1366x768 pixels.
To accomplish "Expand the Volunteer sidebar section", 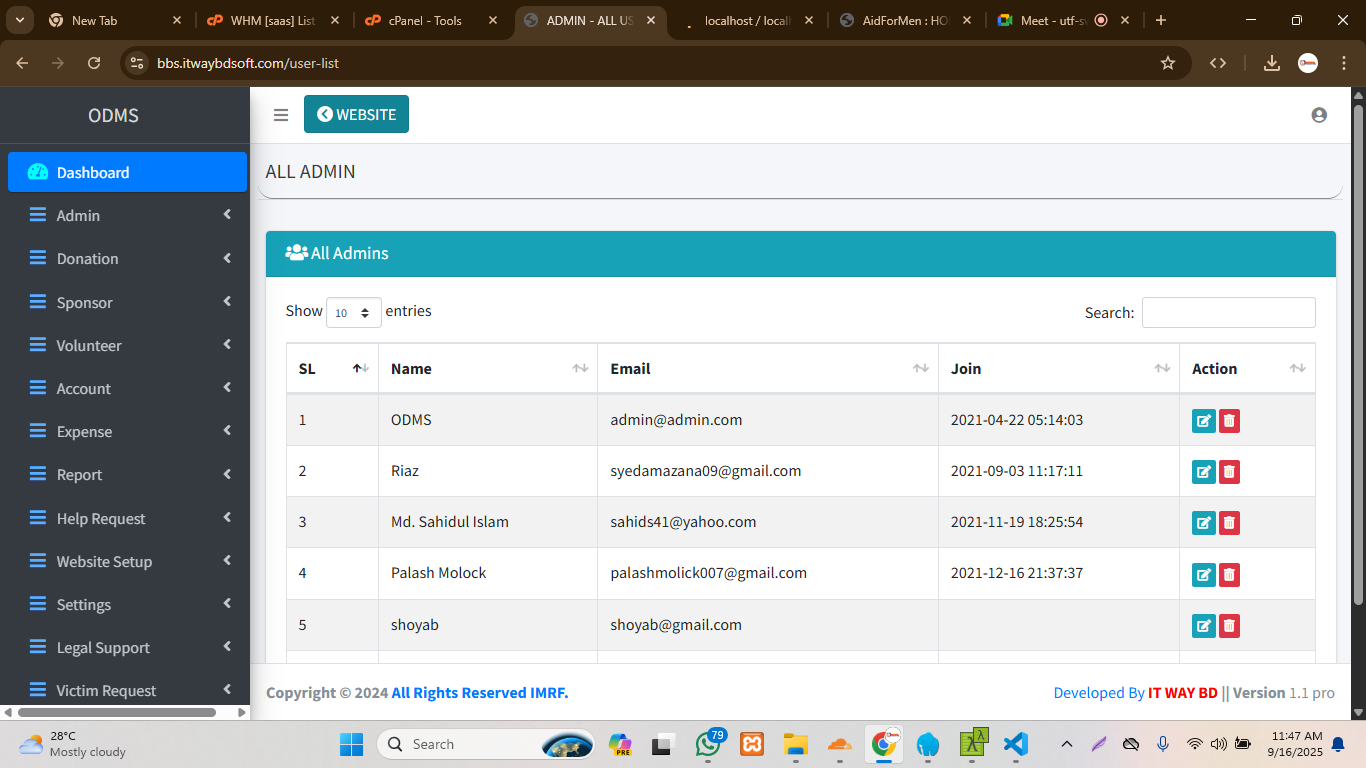I will pyautogui.click(x=130, y=346).
